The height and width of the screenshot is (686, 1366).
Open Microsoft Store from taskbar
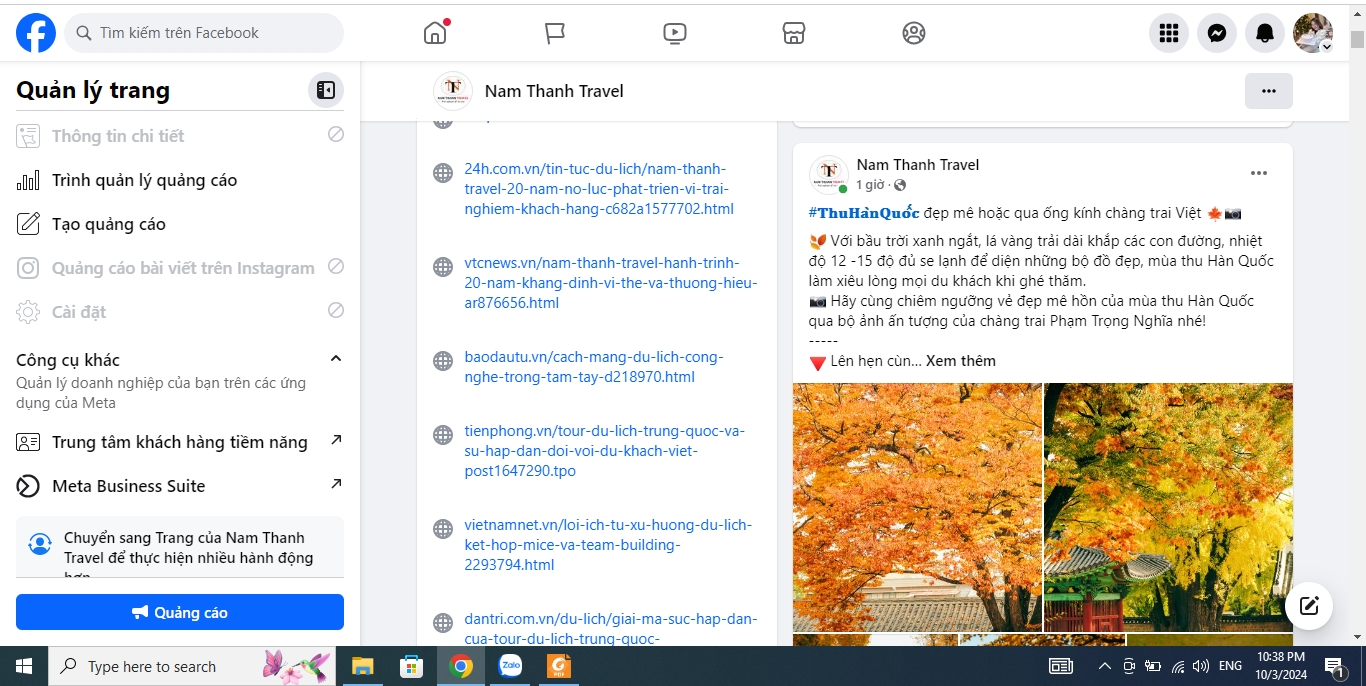(411, 666)
